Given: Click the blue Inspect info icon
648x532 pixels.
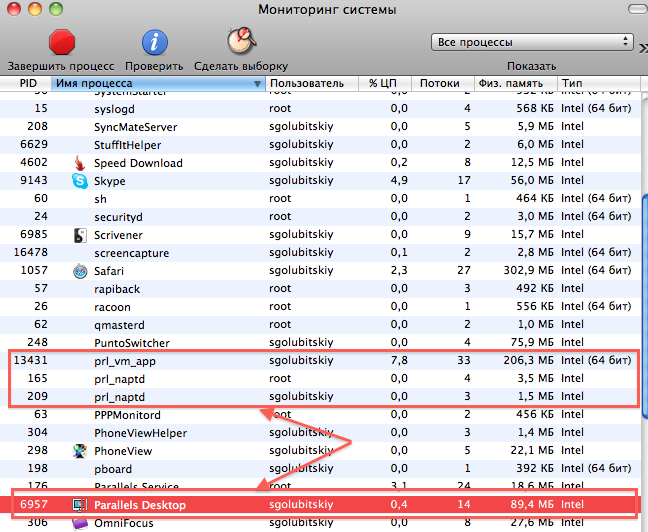Looking at the screenshot, I should coord(154,42).
